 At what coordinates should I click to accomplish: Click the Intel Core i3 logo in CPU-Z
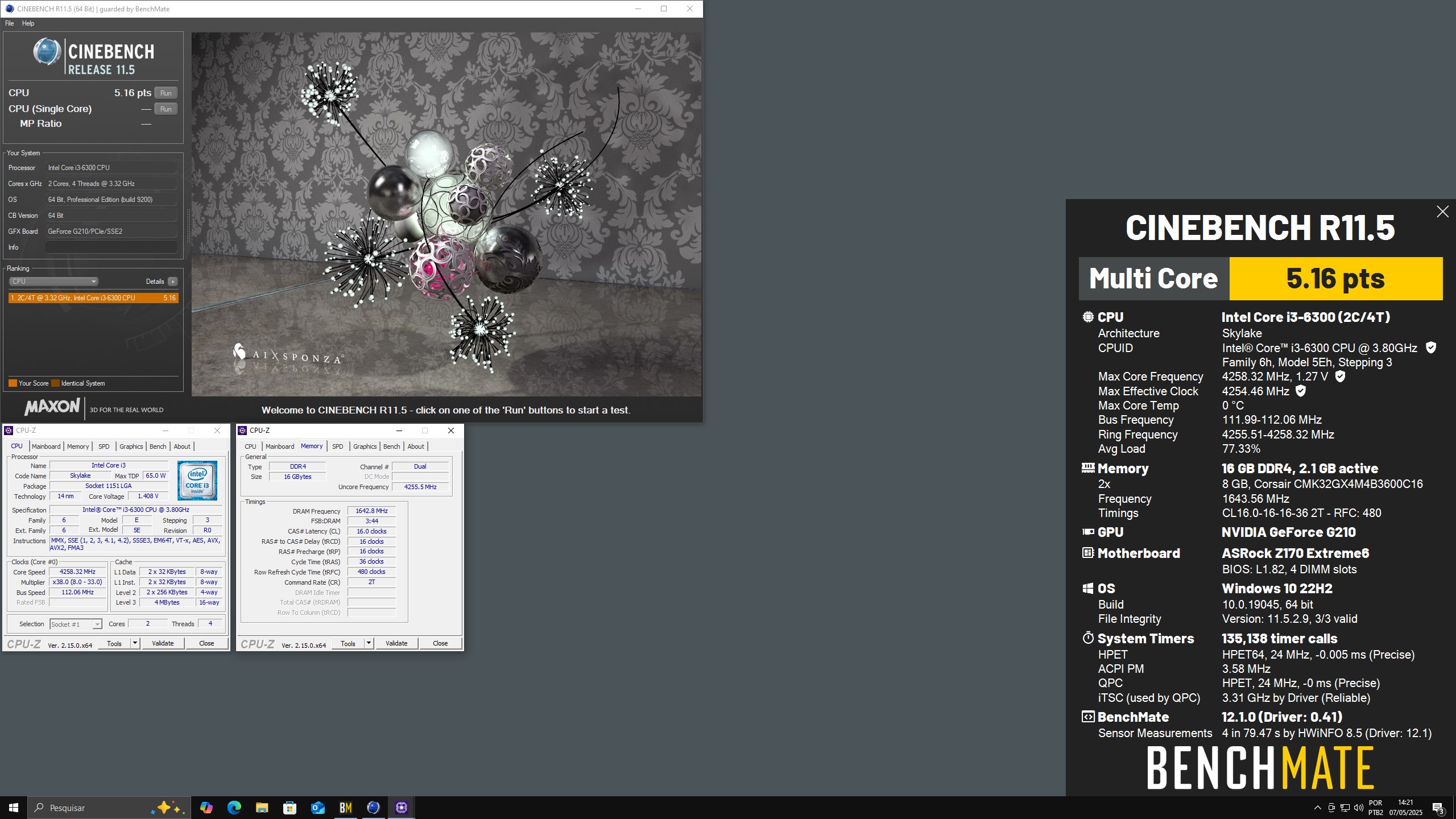click(197, 480)
